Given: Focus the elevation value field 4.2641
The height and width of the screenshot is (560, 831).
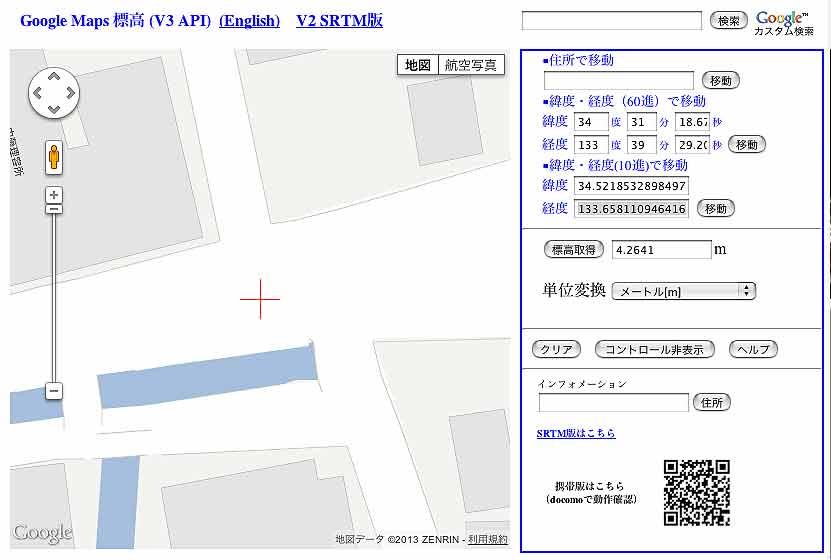Looking at the screenshot, I should [661, 250].
